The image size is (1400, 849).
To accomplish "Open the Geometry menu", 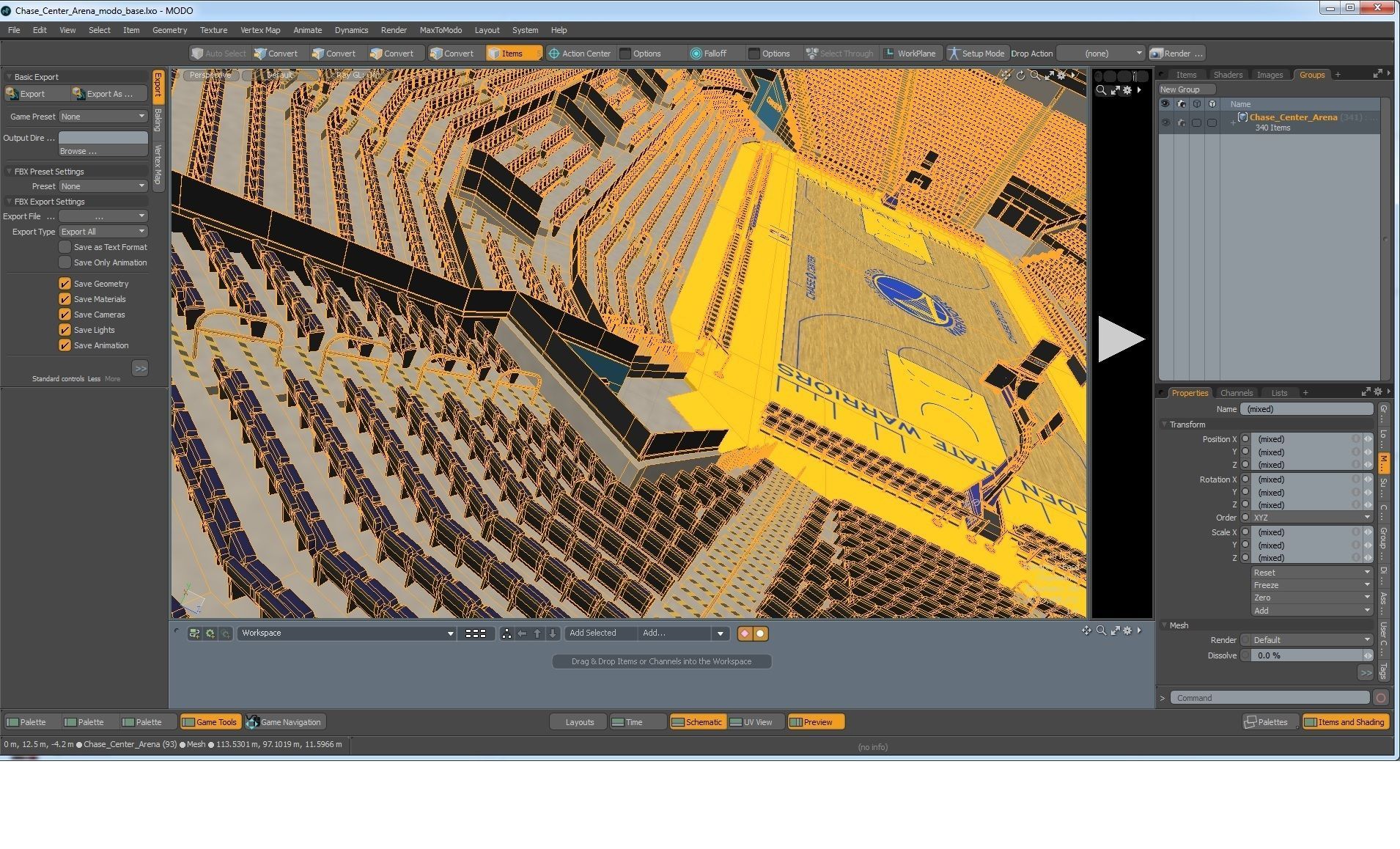I will point(169,30).
